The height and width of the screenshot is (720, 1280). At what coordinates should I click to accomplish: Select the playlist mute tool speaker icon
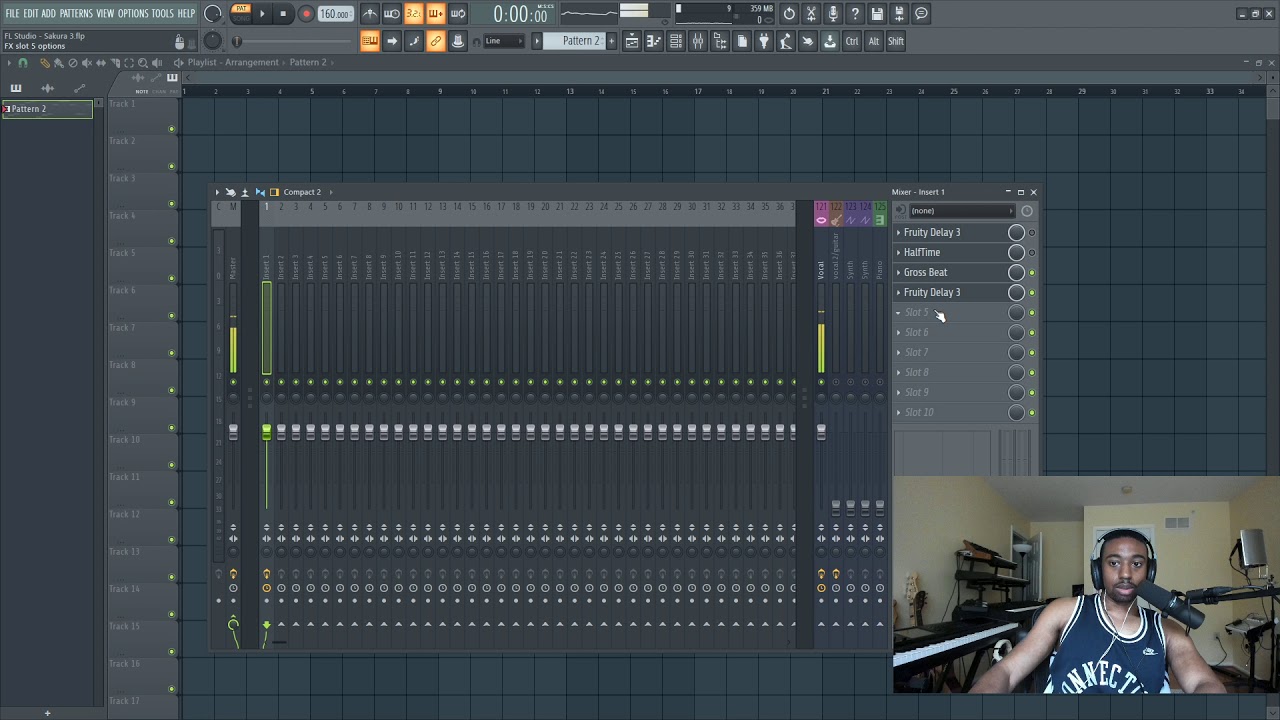(86, 63)
